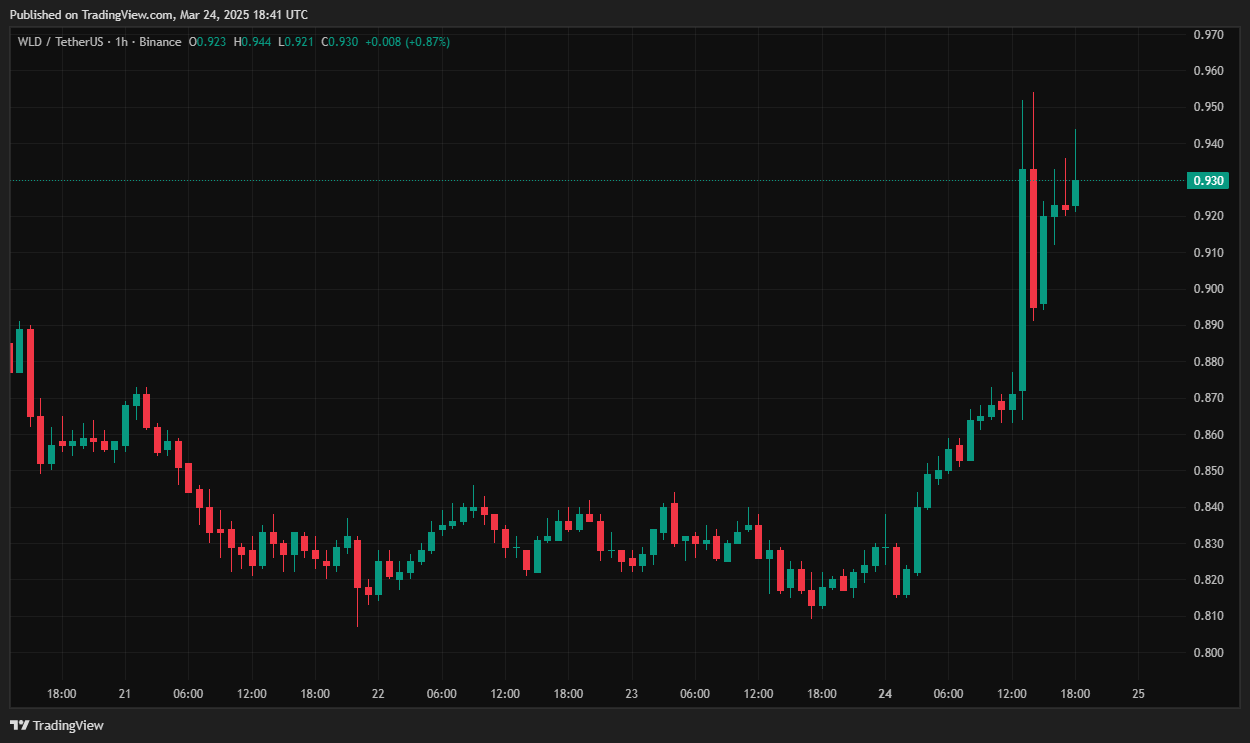1250x743 pixels.
Task: Click the 1h interval label
Action: (x=121, y=42)
